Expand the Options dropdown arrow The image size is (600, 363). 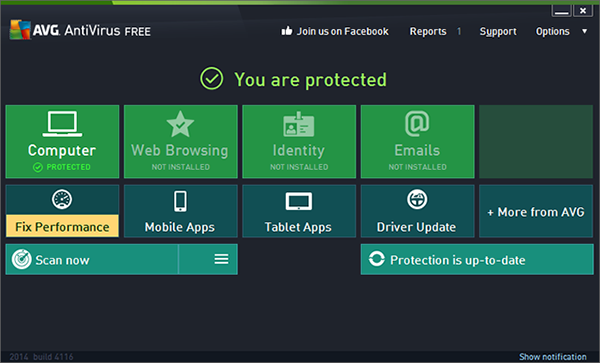pos(584,31)
